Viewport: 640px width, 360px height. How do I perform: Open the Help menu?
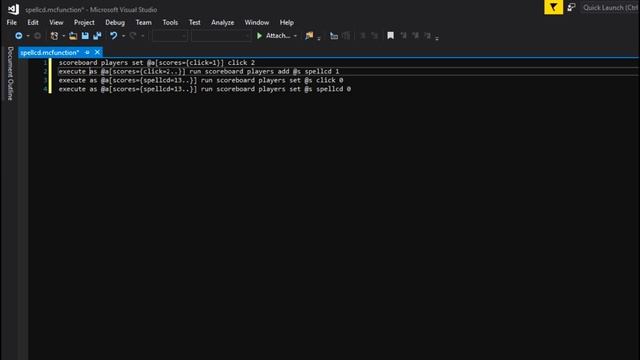[287, 22]
